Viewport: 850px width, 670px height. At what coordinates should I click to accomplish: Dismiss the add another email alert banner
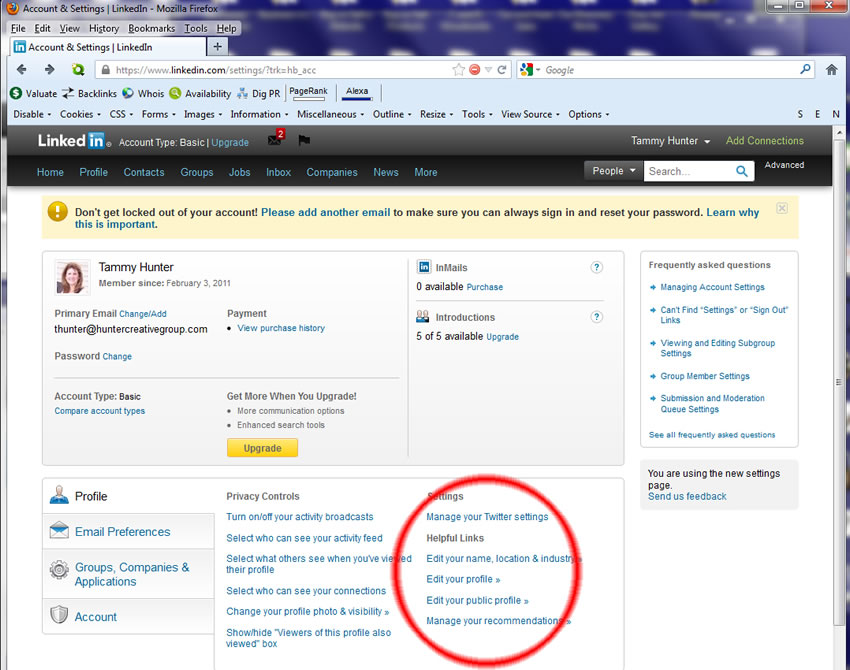click(x=783, y=208)
